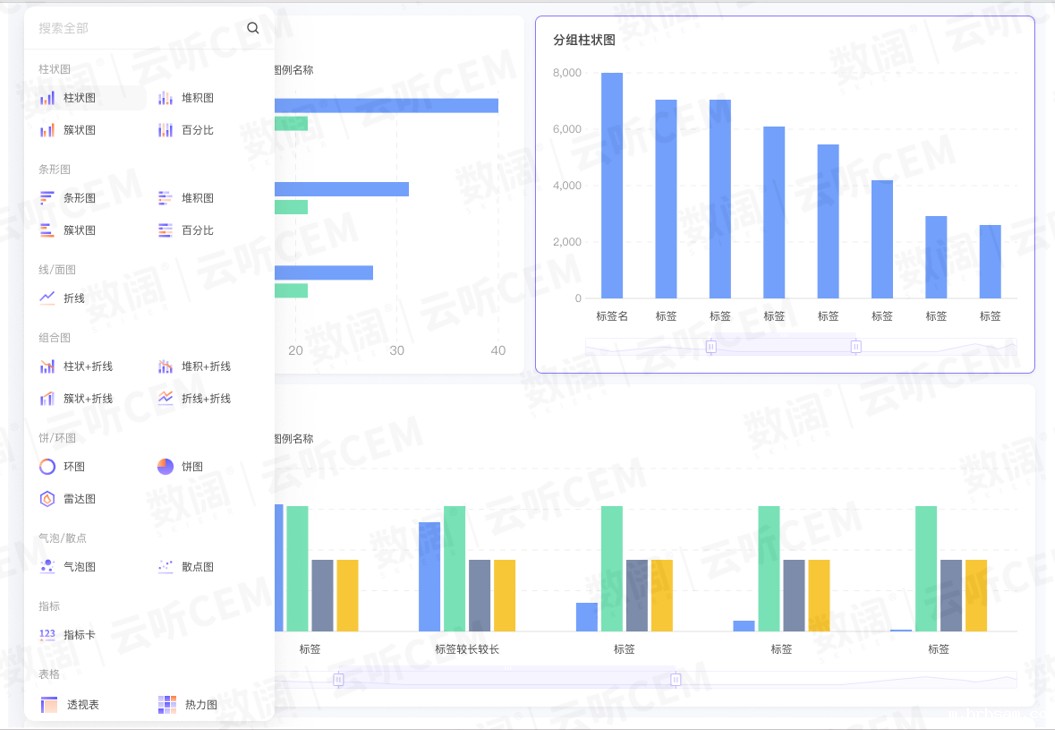
Task: Click the 簇状+折线 chart type
Action: point(87,399)
